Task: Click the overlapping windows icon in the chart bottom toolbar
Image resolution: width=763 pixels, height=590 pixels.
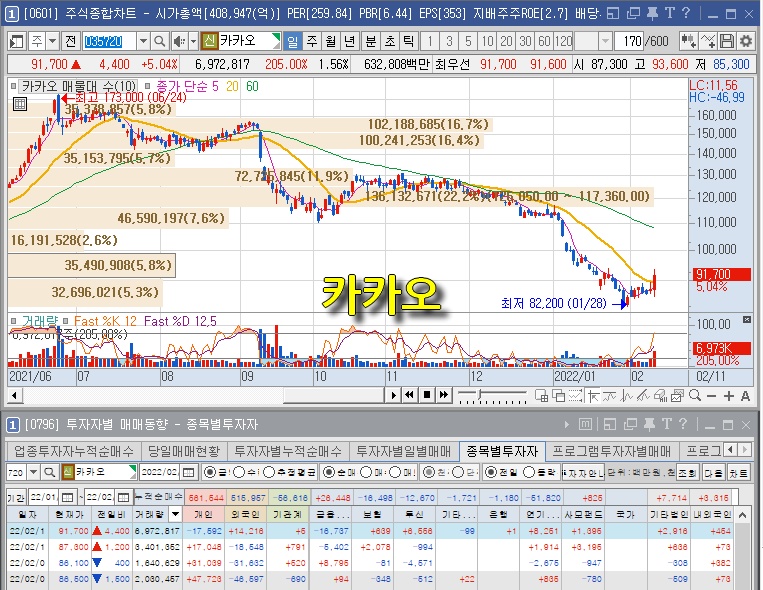Action: pyautogui.click(x=558, y=396)
